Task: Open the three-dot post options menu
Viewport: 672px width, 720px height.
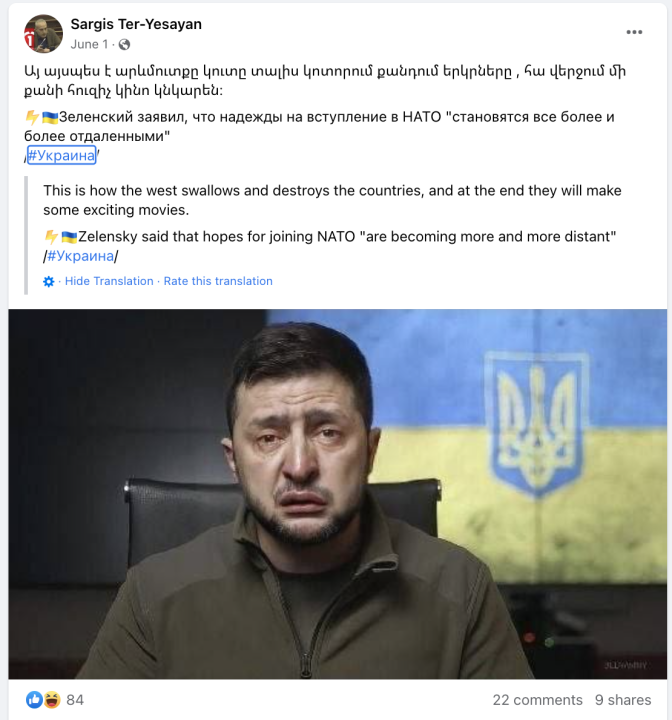Action: [634, 32]
